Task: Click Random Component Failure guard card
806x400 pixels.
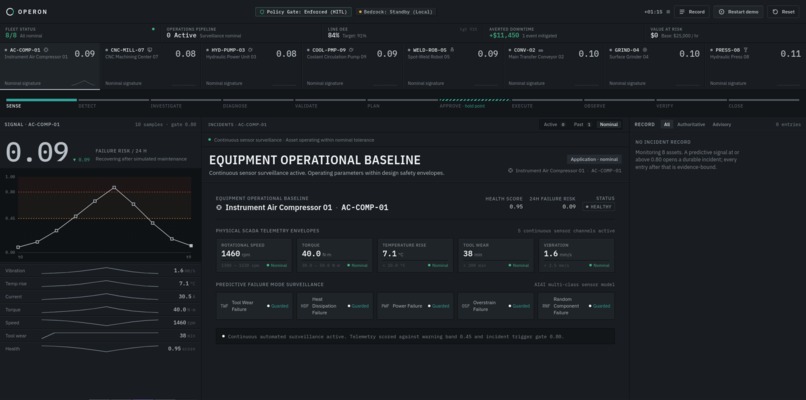Action: (x=576, y=306)
